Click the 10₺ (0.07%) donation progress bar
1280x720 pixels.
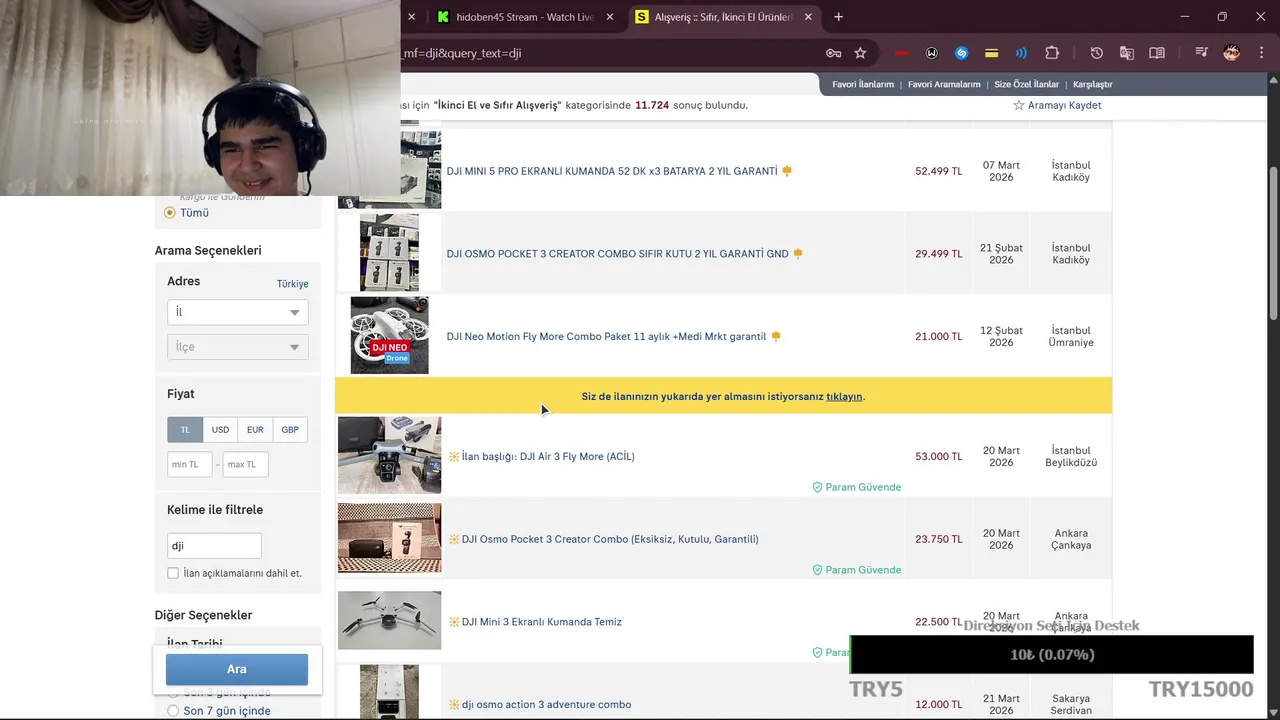(1051, 655)
